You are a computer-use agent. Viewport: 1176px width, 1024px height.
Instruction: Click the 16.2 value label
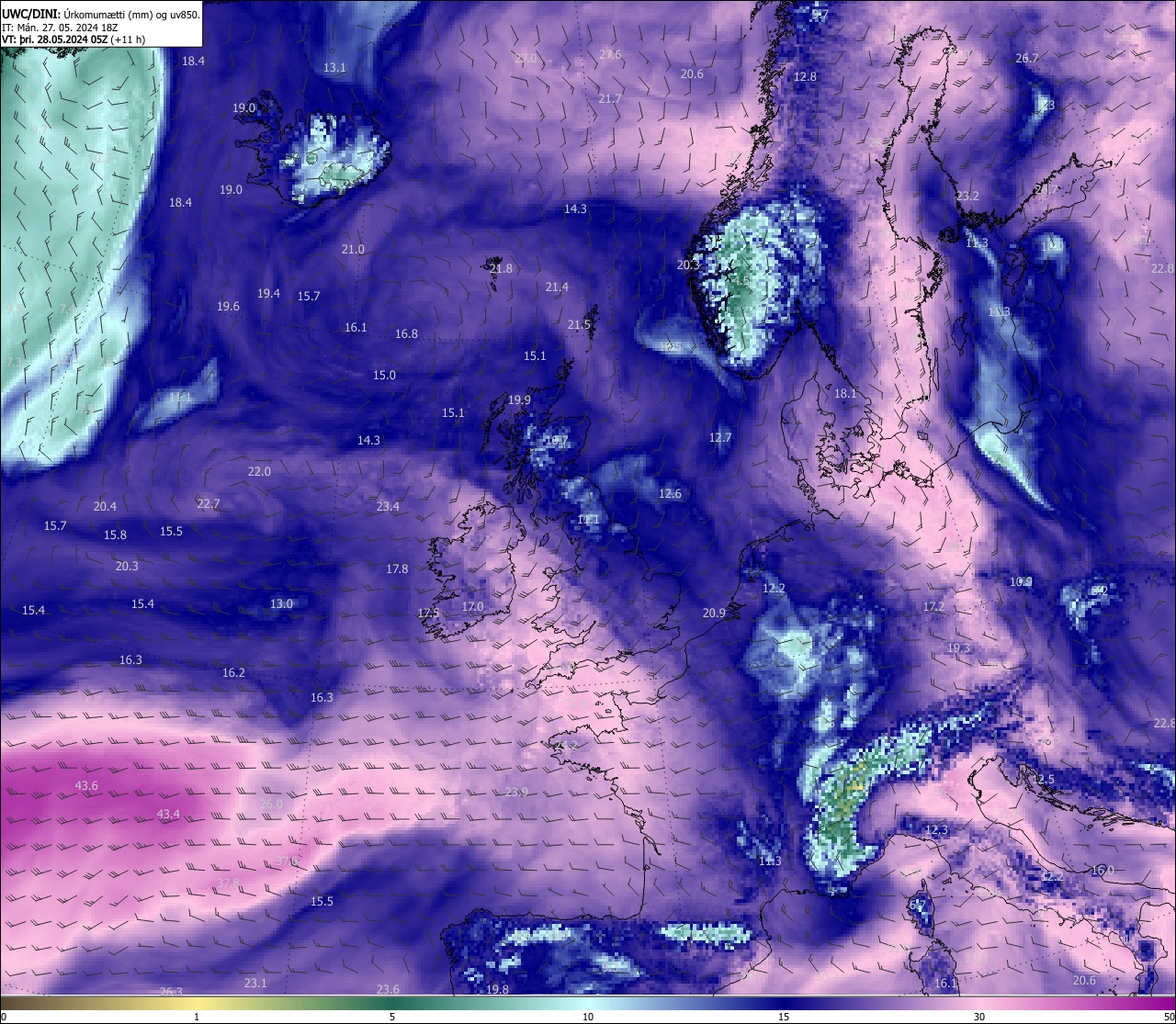coord(233,673)
